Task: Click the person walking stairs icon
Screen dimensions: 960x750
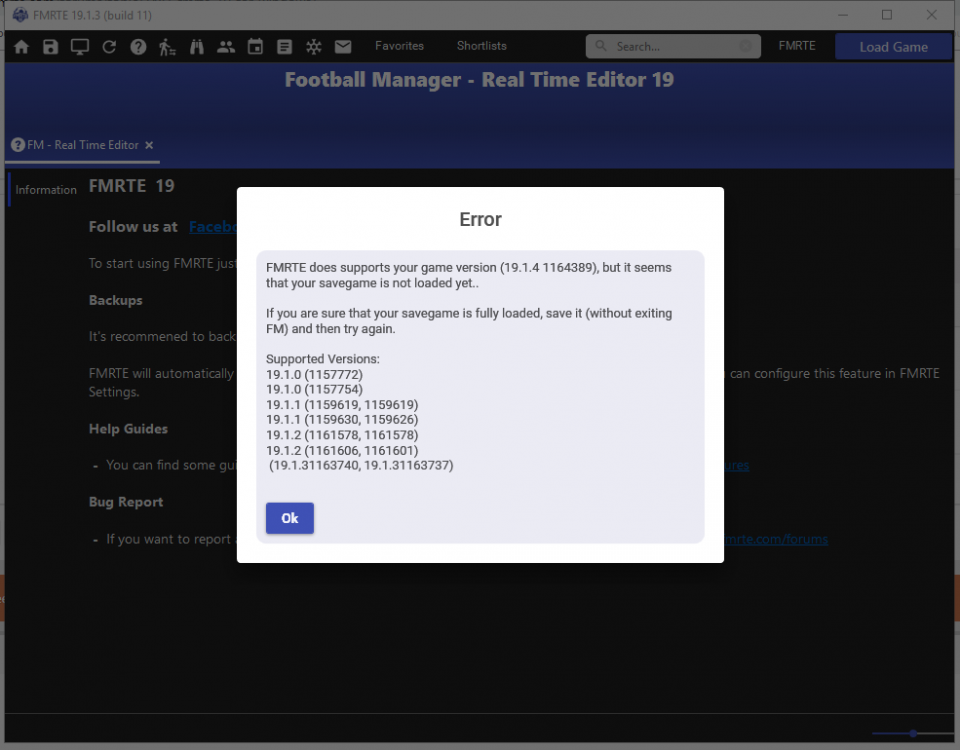Action: point(167,47)
